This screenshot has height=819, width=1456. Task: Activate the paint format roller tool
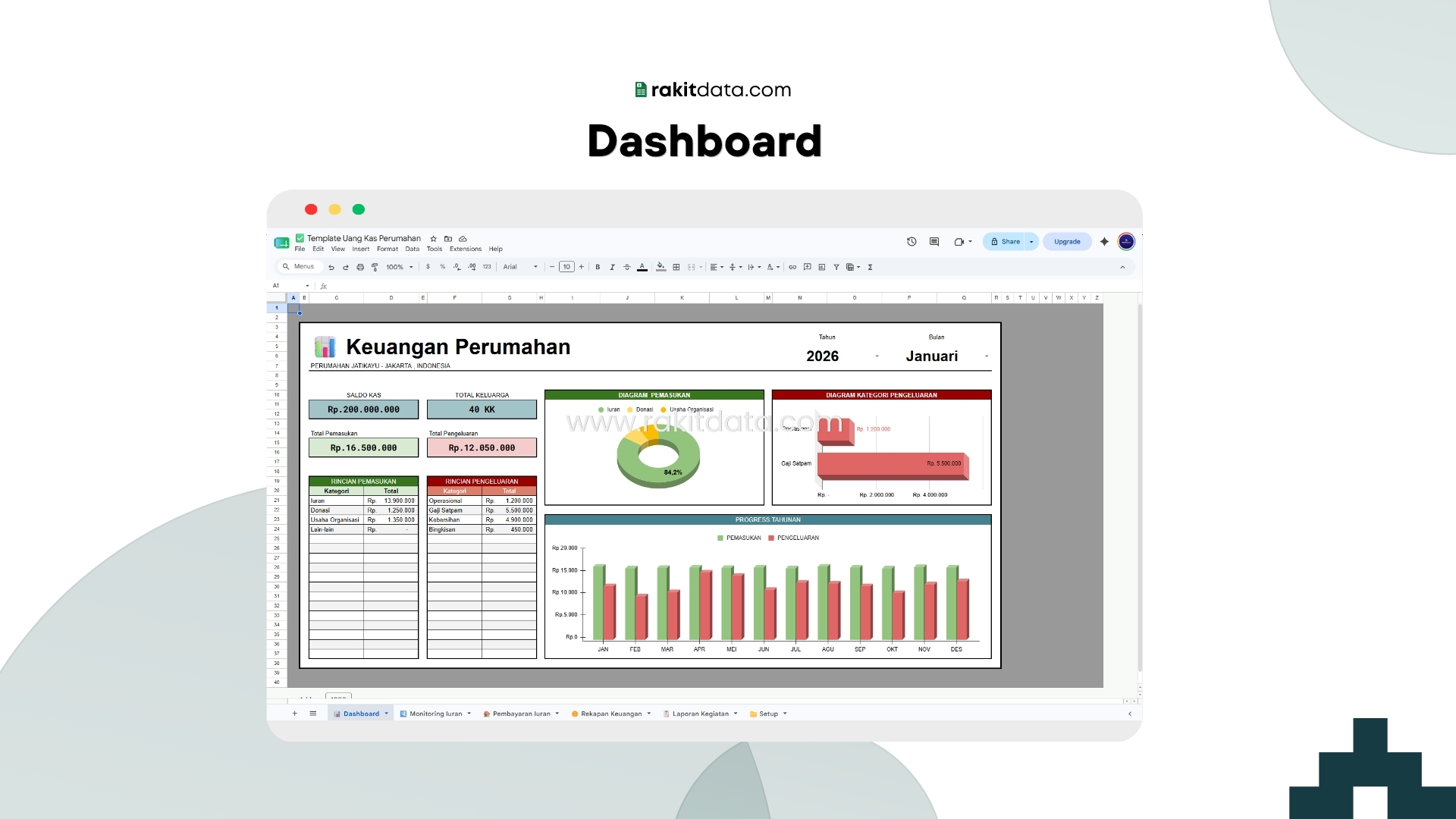(375, 267)
